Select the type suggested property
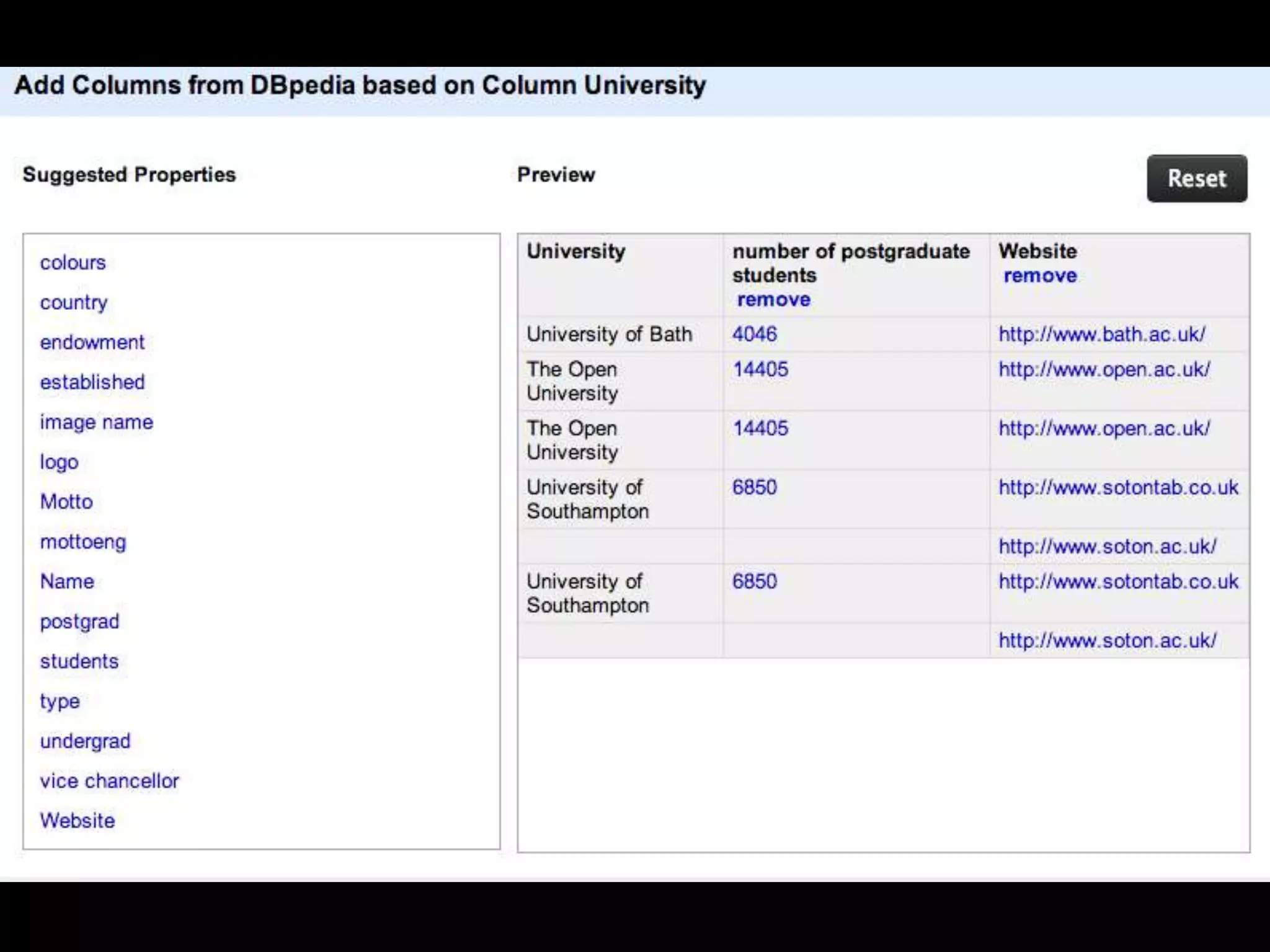This screenshot has width=1270, height=952. click(x=60, y=701)
